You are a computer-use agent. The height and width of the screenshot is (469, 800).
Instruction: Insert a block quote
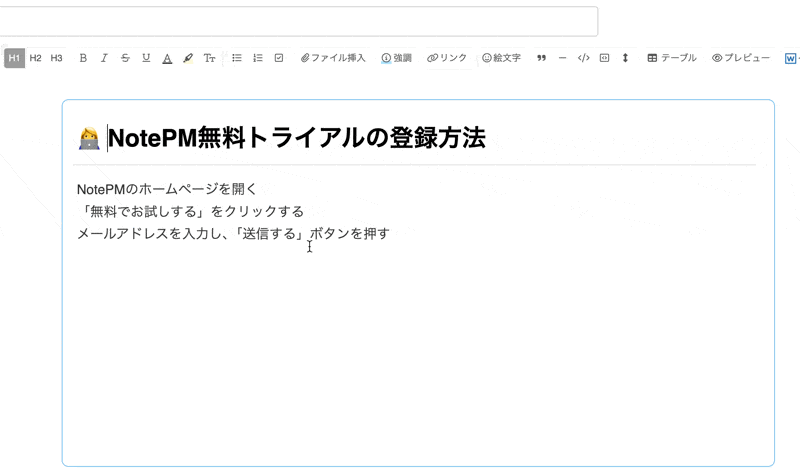coord(541,58)
